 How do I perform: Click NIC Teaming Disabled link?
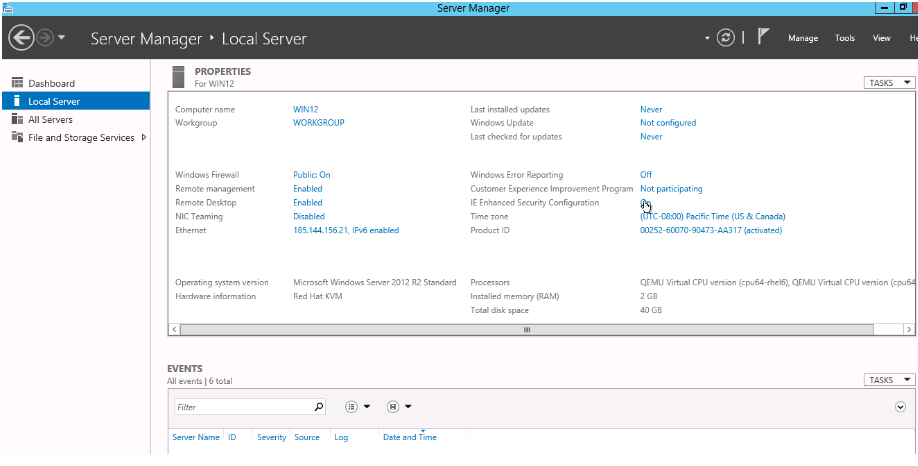click(309, 216)
